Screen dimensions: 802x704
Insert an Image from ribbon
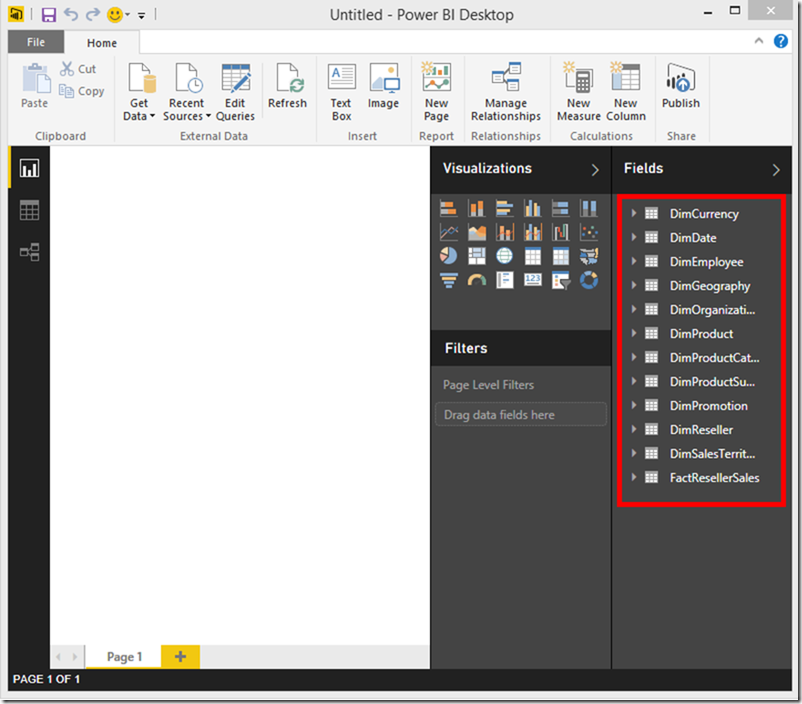point(384,86)
